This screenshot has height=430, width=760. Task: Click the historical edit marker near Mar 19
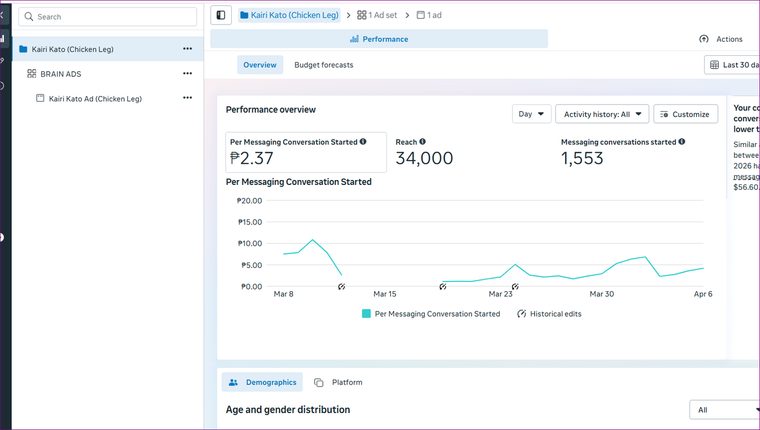click(443, 287)
